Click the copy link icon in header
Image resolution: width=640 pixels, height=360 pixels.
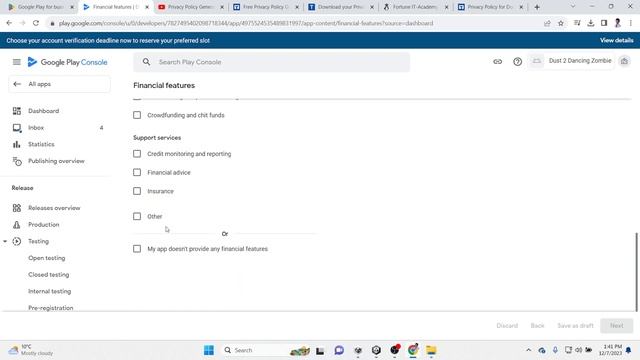coord(497,62)
